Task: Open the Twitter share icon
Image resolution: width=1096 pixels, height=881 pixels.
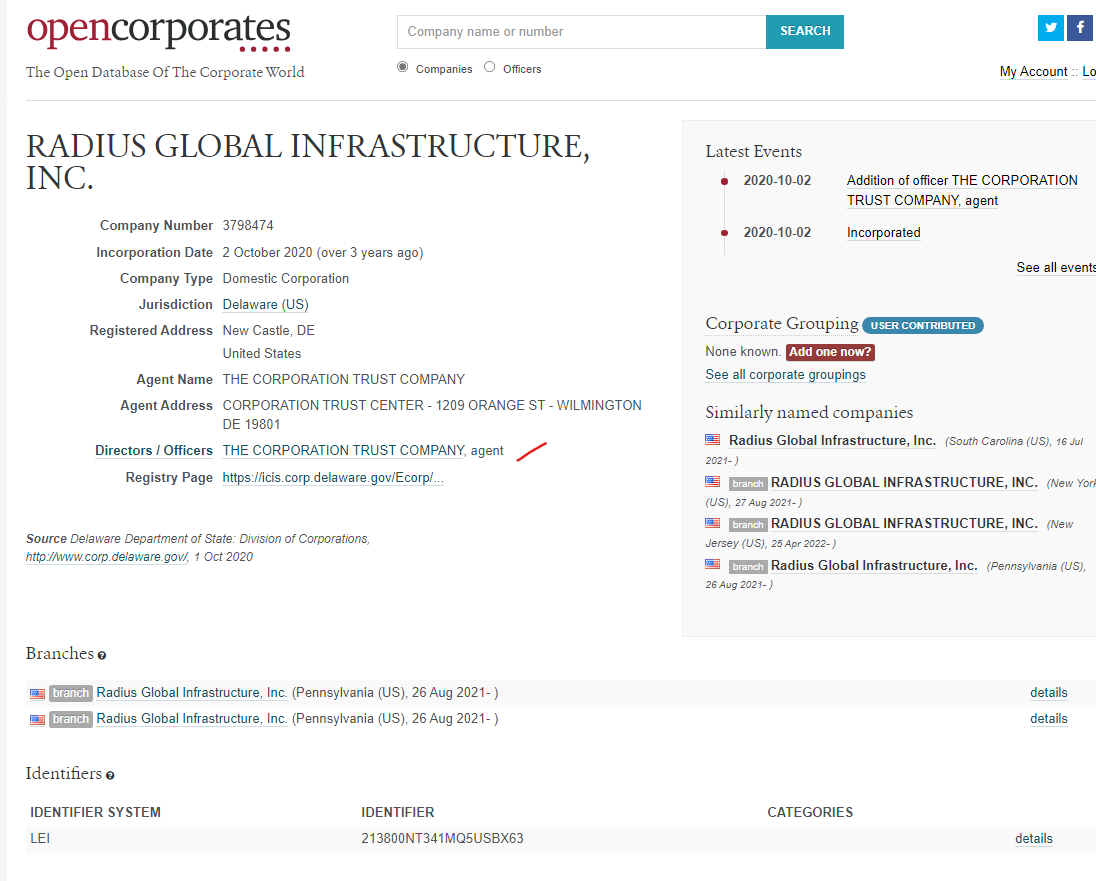Action: tap(1051, 28)
